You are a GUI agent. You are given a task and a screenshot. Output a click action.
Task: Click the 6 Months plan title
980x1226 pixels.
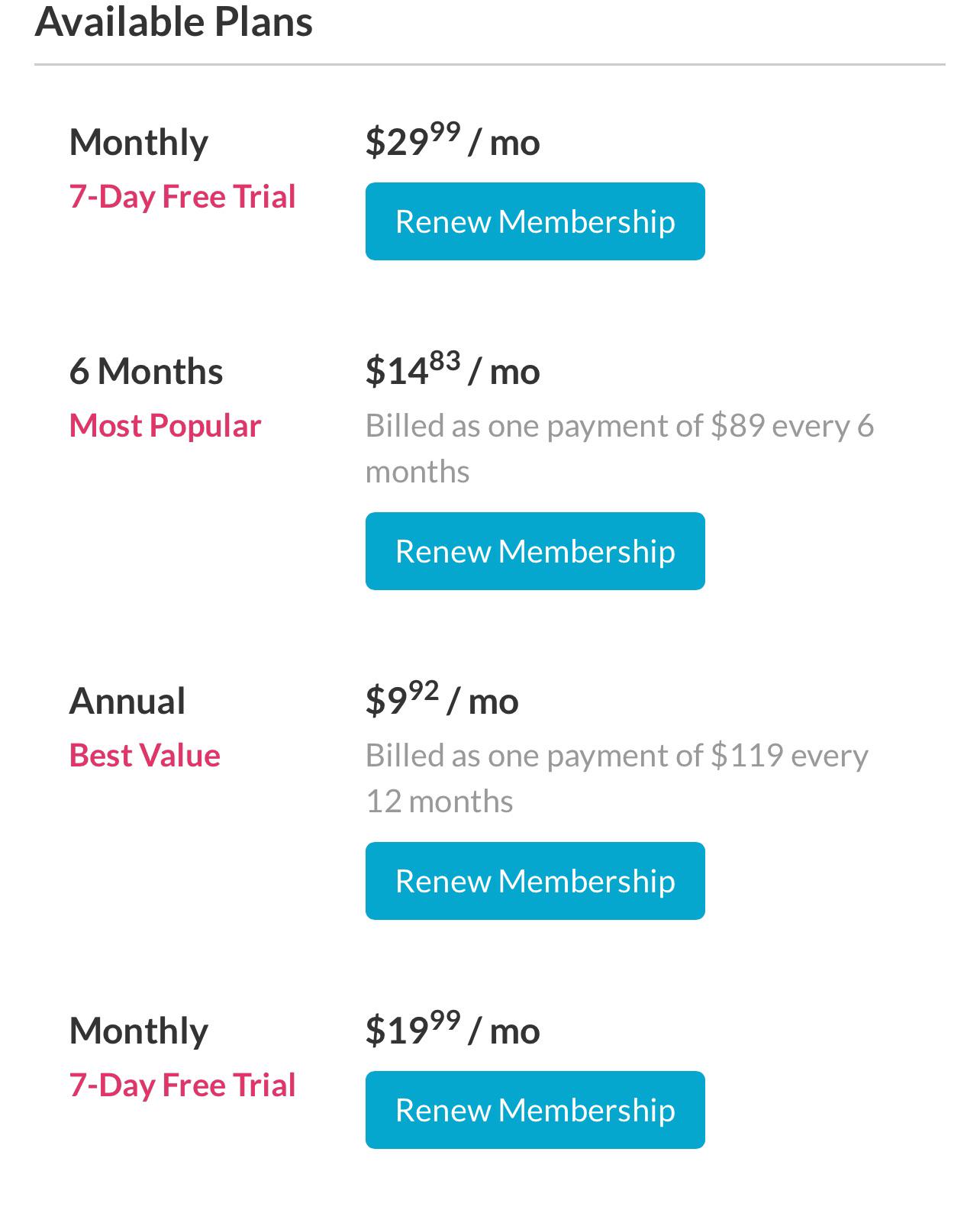click(146, 372)
